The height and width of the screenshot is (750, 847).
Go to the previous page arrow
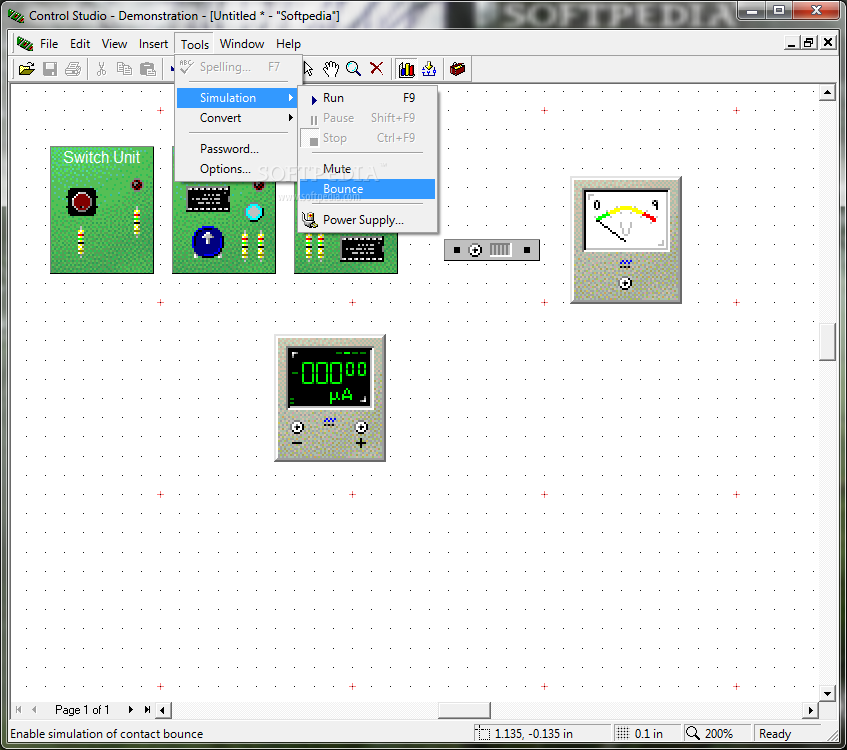35,709
